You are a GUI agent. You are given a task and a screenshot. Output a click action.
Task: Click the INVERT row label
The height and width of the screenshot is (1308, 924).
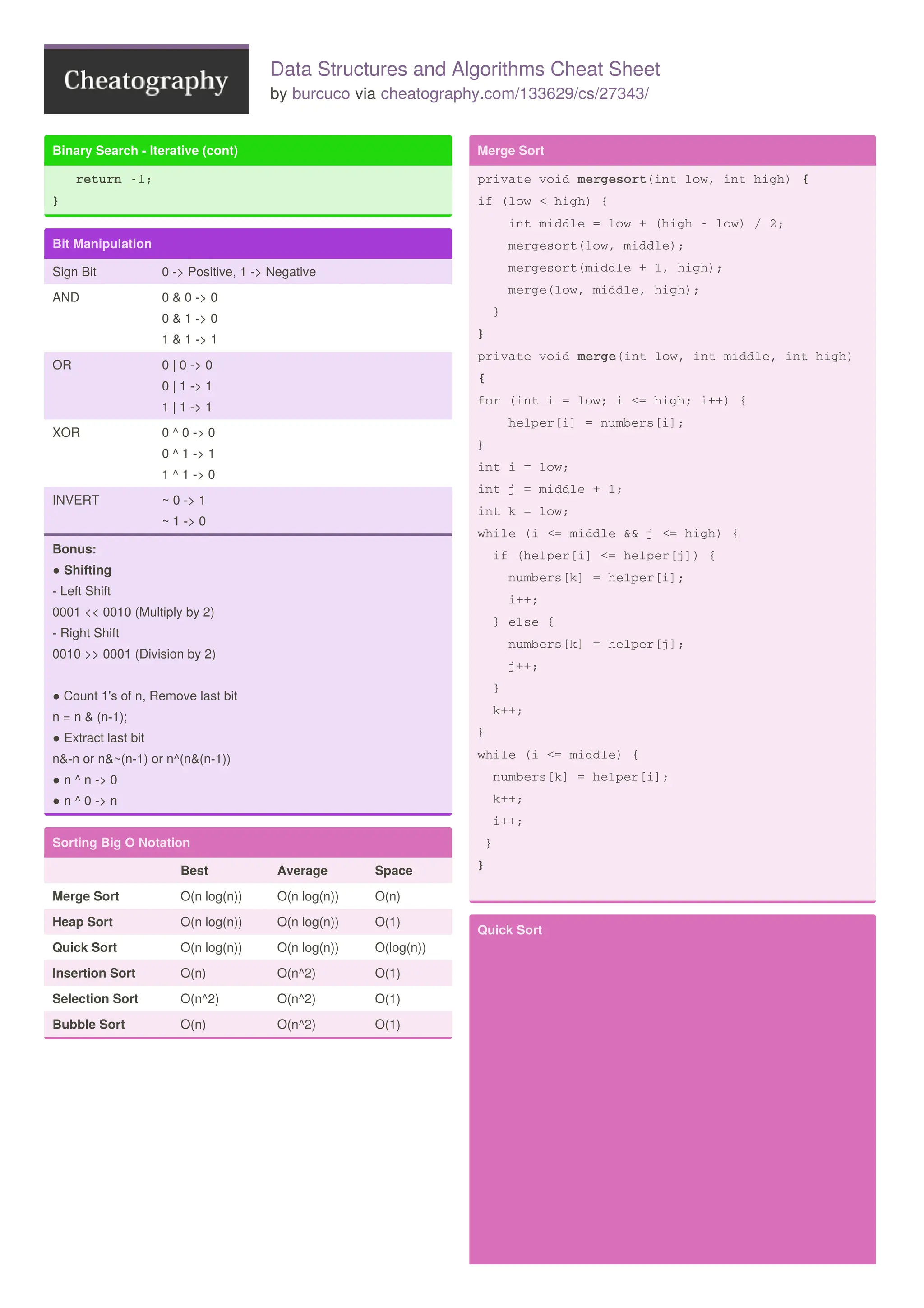click(x=76, y=500)
